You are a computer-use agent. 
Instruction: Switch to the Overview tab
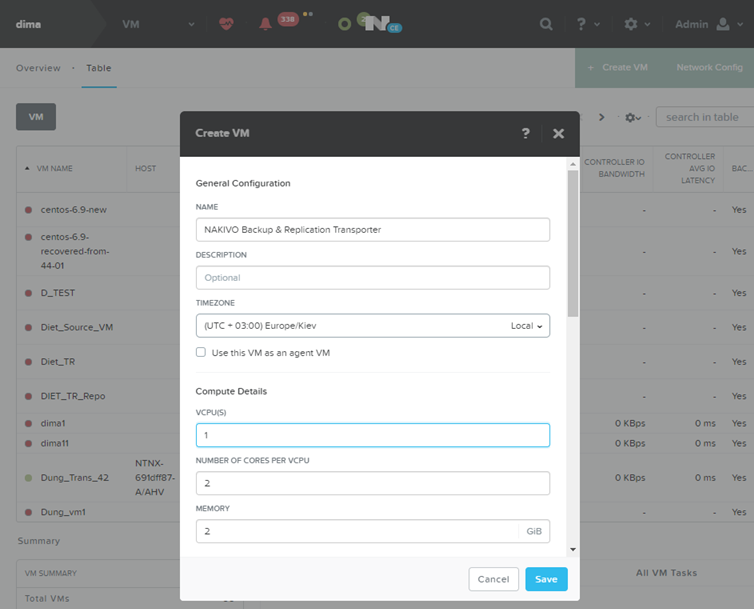pos(38,68)
